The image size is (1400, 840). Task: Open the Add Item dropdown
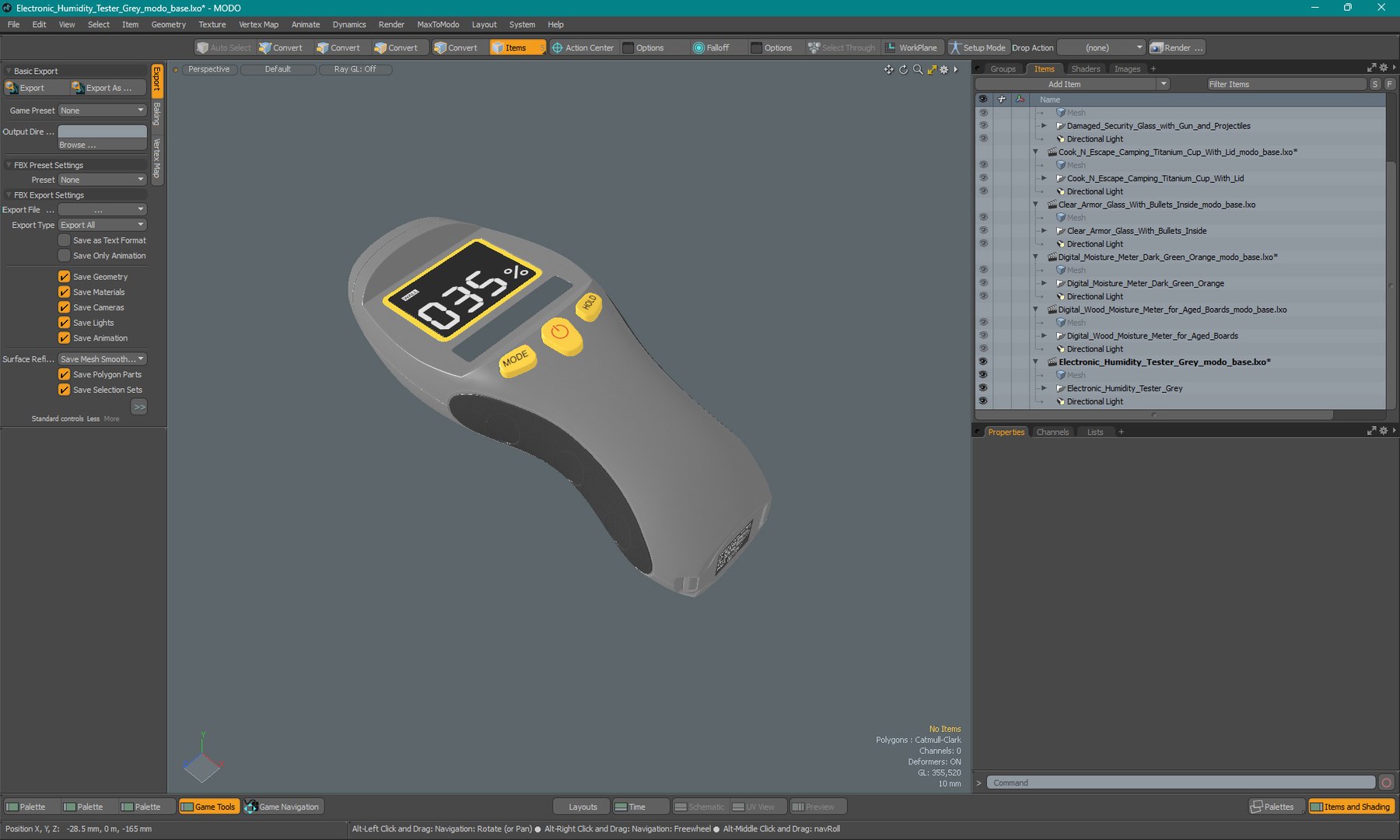pyautogui.click(x=1073, y=84)
